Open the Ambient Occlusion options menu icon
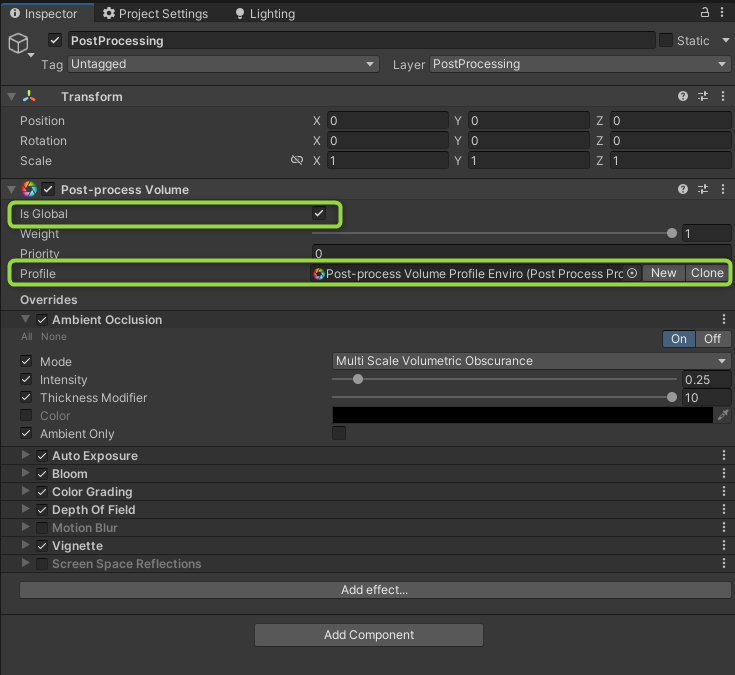This screenshot has height=675, width=735. tap(723, 320)
